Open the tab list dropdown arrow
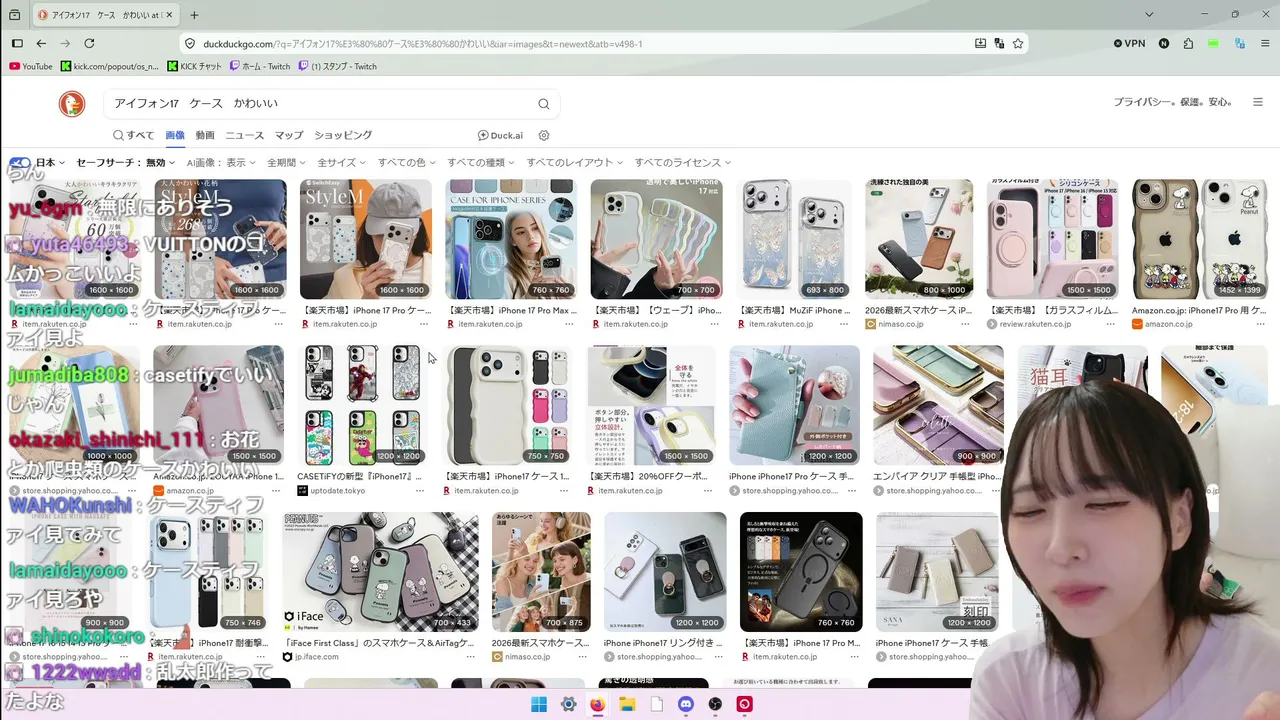The width and height of the screenshot is (1280, 720). pos(1149,15)
